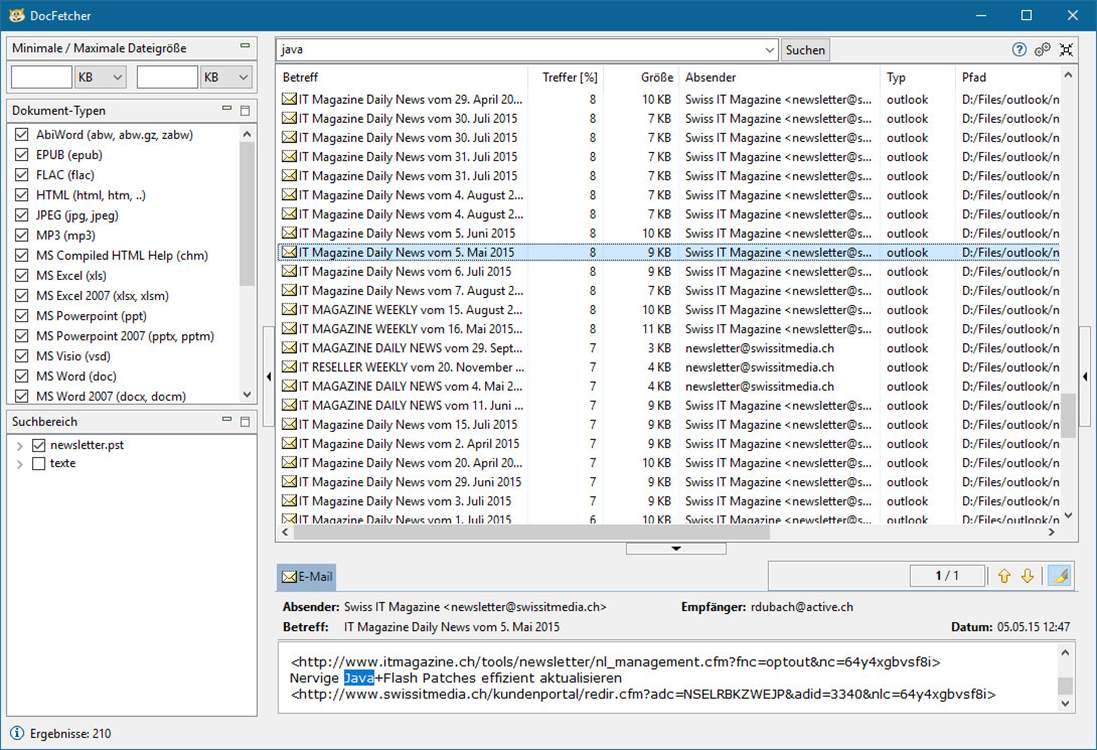The image size is (1097, 750).
Task: Click envelope icon of the 5. Juni 2015 mail
Action: 289,233
